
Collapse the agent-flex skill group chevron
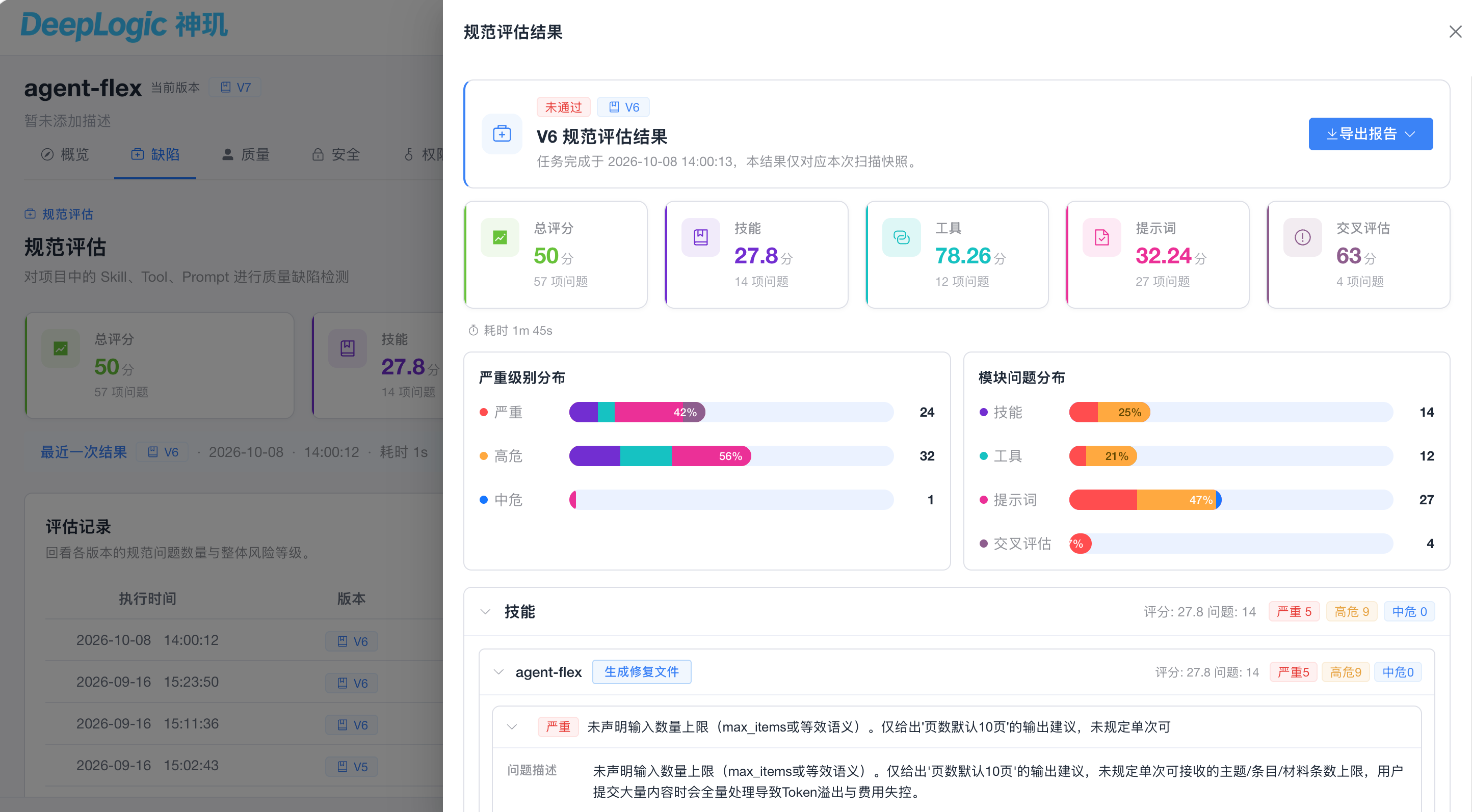click(498, 672)
